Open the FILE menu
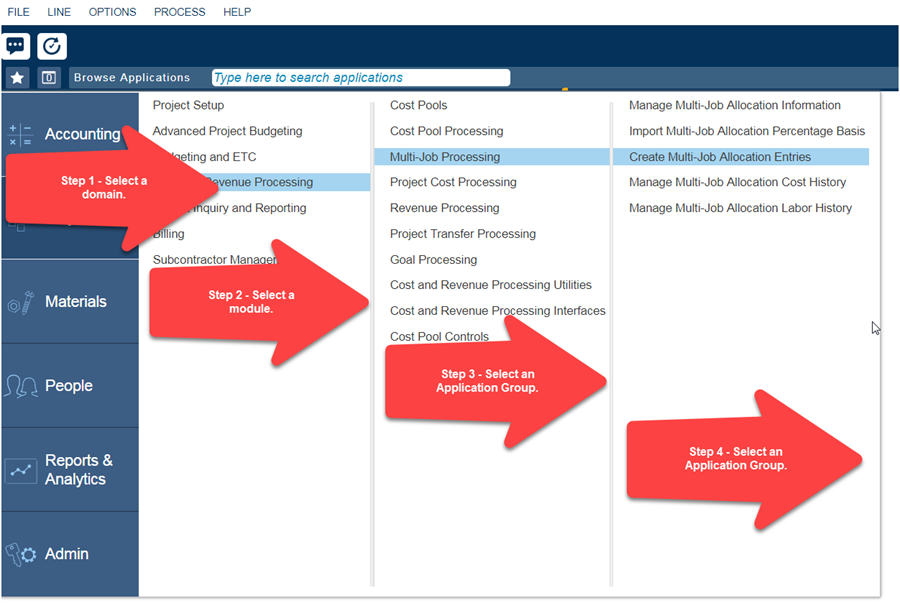This screenshot has height=616, width=900. pos(18,12)
